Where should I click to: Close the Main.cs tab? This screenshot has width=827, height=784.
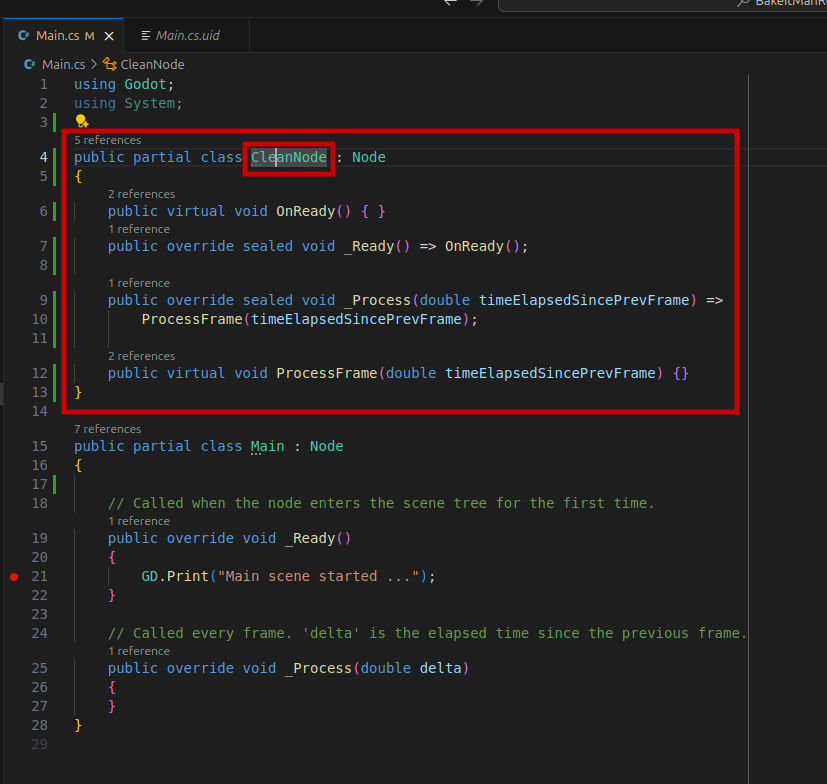tap(109, 36)
